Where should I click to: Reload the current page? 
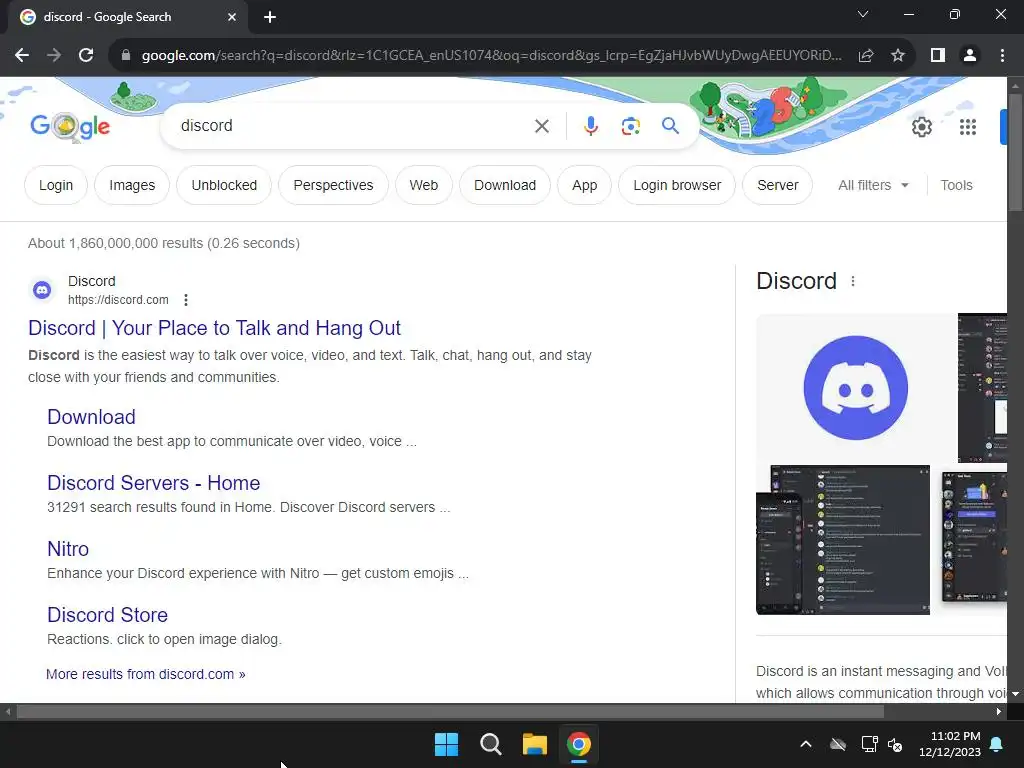86,56
